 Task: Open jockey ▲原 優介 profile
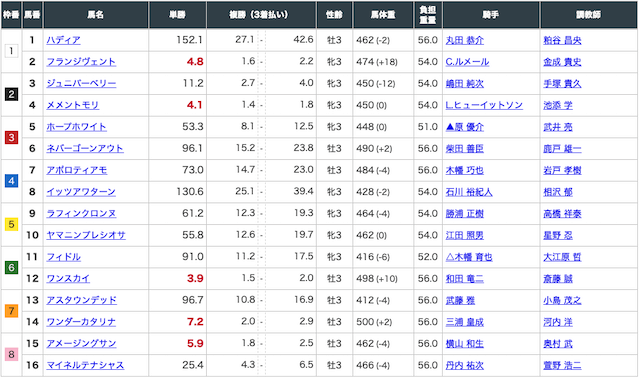point(464,127)
